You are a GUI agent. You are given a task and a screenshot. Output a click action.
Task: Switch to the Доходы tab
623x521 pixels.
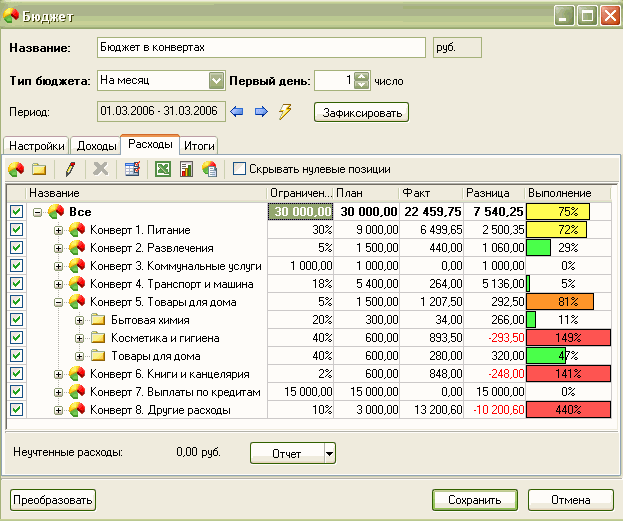96,146
